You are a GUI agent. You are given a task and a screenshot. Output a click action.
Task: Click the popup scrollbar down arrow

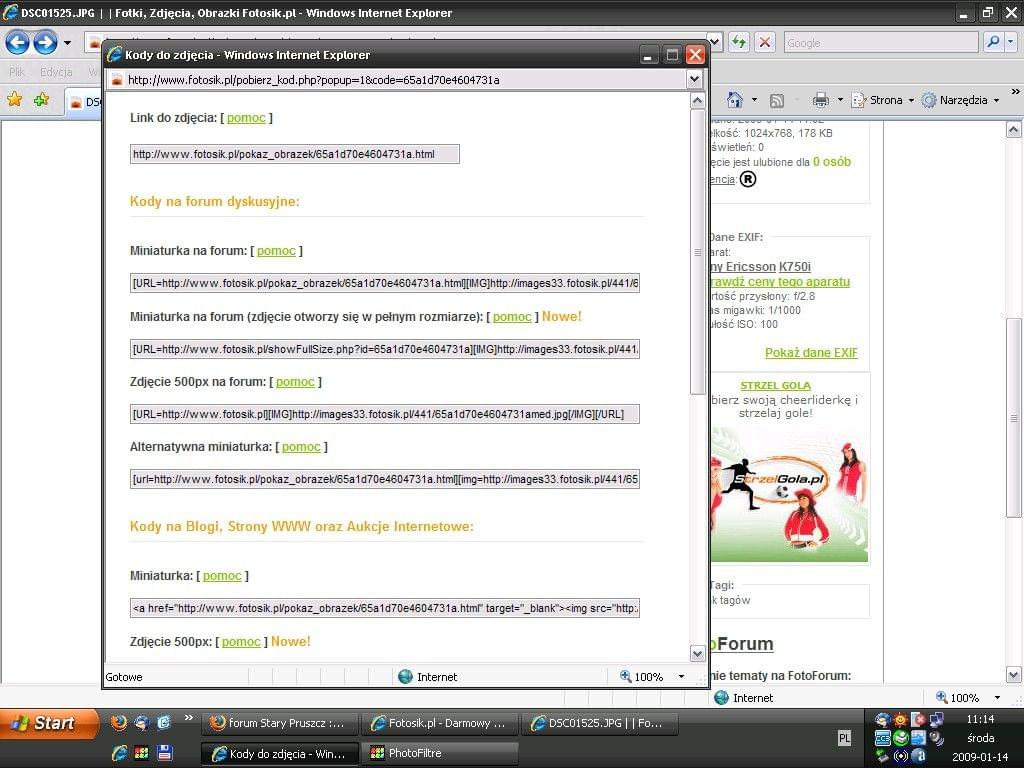[x=697, y=653]
